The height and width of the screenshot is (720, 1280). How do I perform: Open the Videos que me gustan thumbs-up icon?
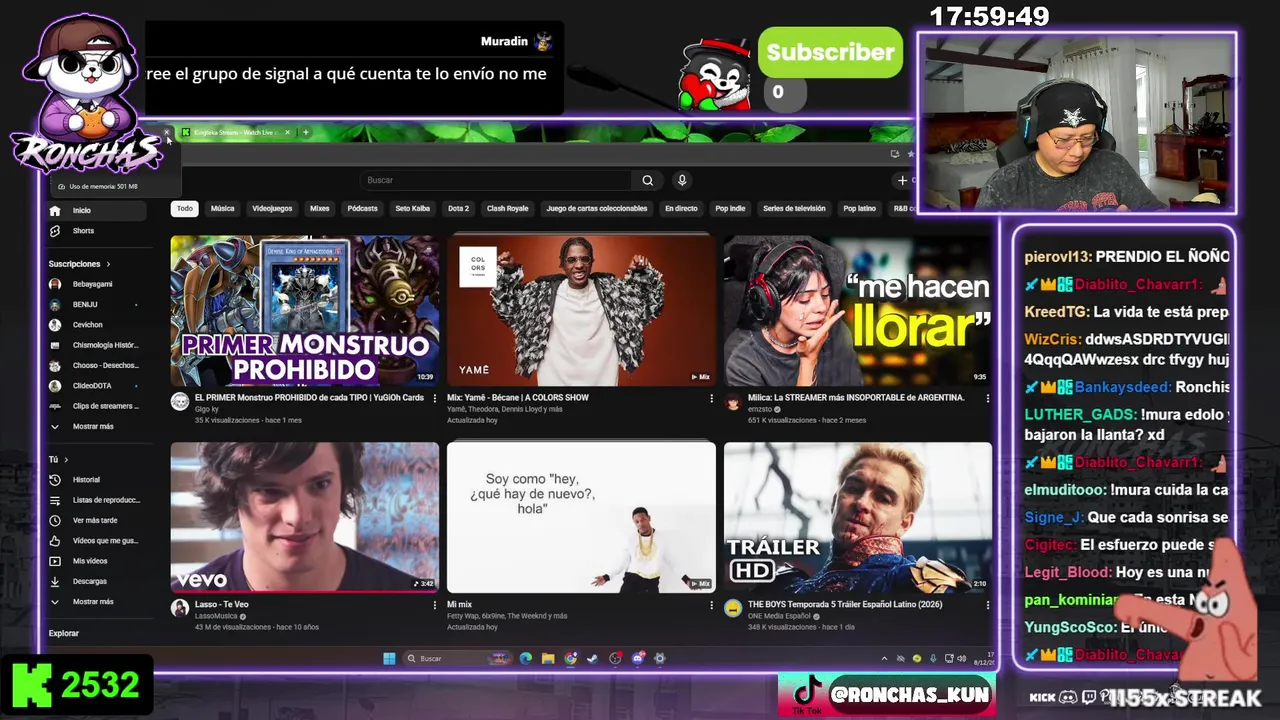pos(55,541)
